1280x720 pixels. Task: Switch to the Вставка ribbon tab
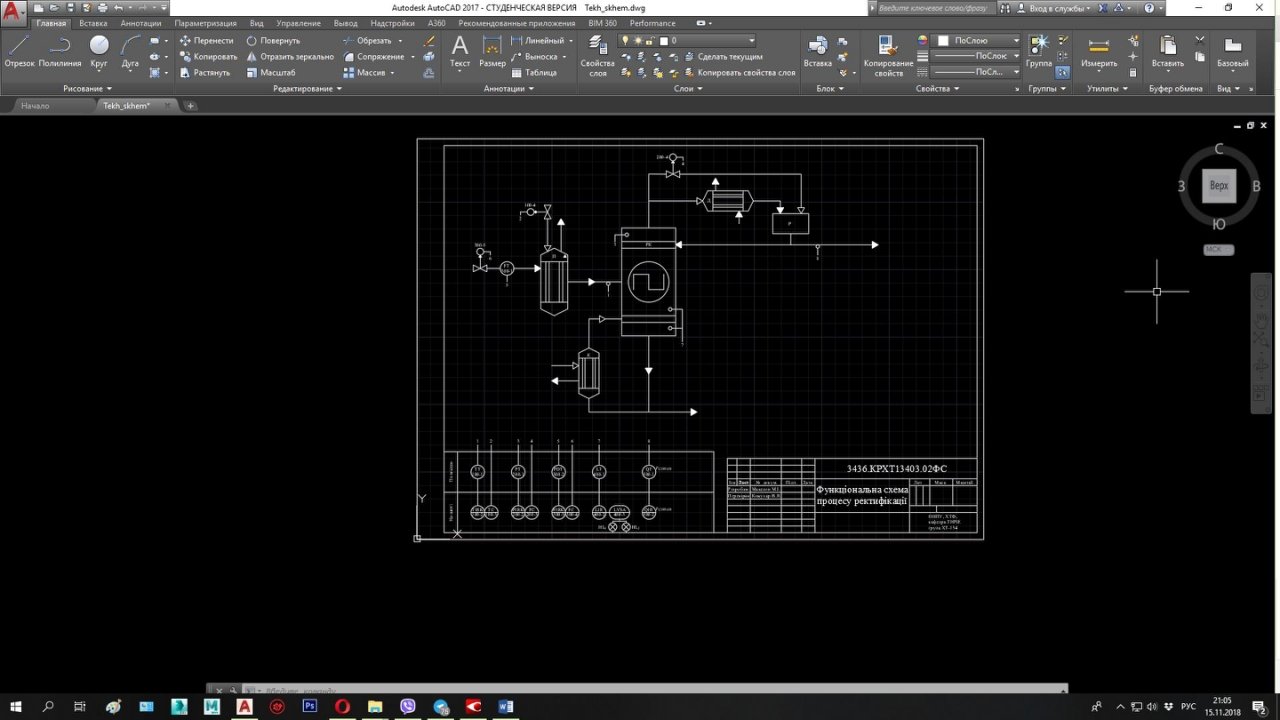point(93,23)
